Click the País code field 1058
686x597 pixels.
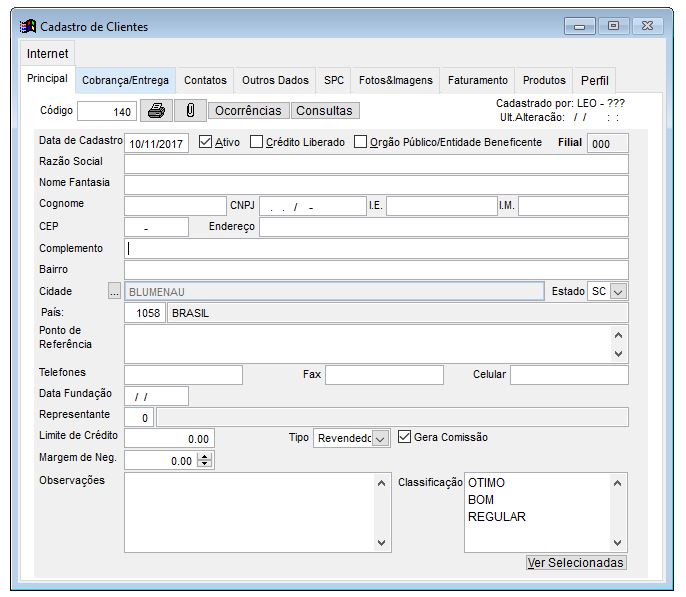coord(145,313)
